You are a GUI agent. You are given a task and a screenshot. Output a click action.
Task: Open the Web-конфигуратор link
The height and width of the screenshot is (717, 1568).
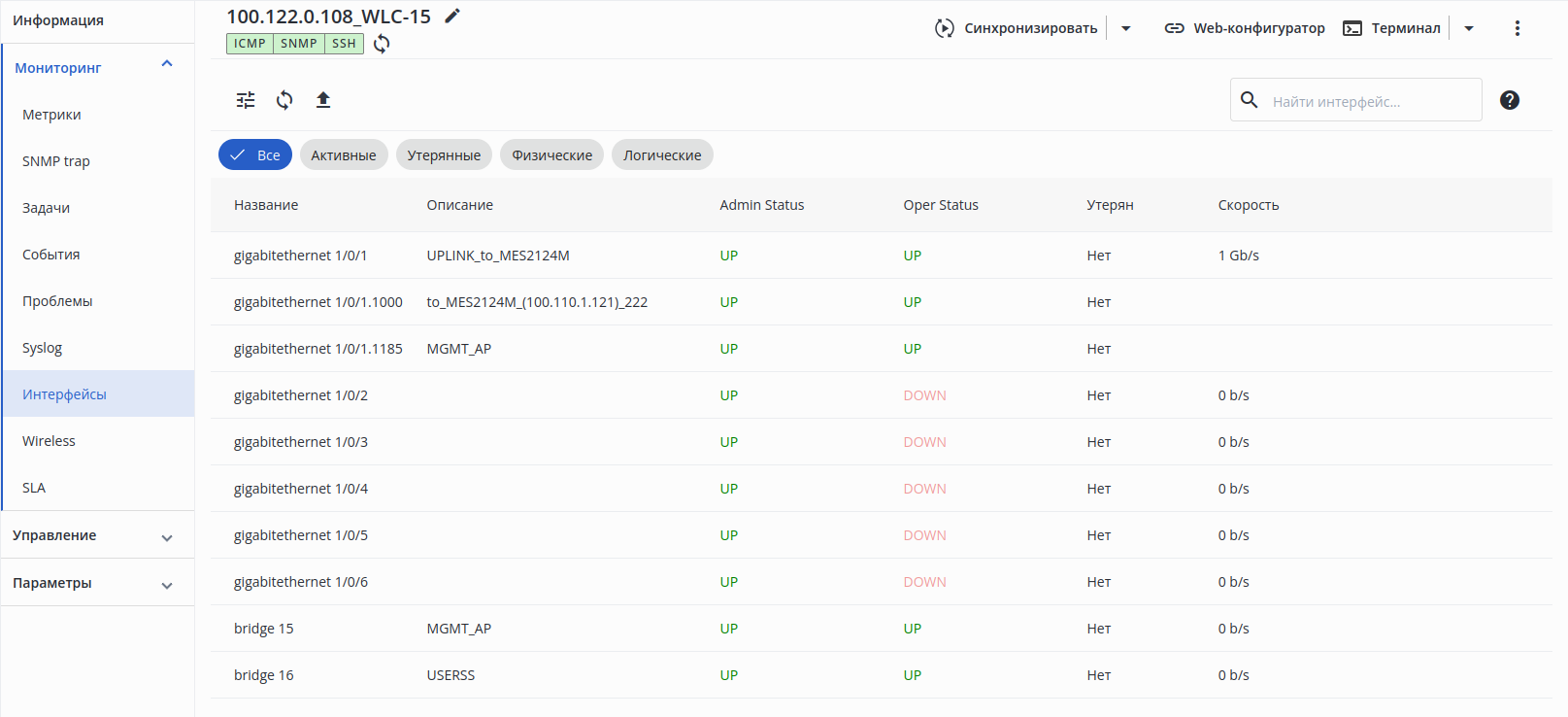pos(1245,28)
